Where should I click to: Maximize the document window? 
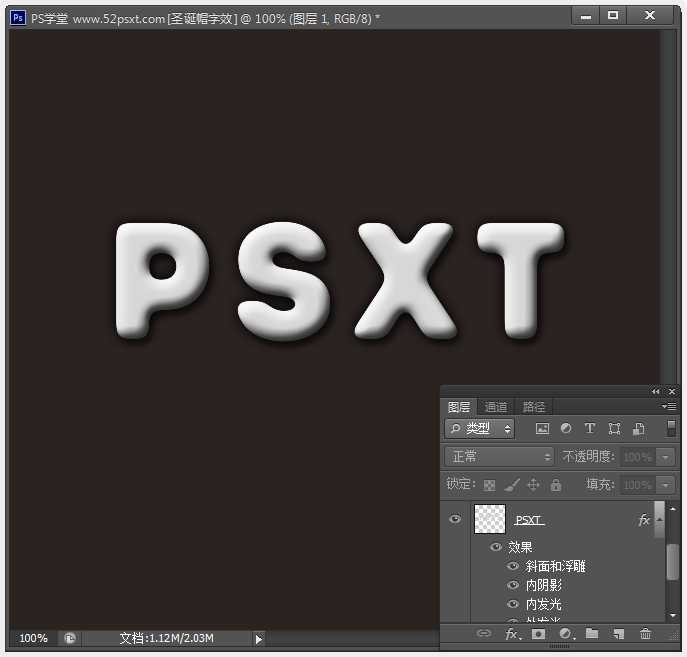[x=613, y=16]
